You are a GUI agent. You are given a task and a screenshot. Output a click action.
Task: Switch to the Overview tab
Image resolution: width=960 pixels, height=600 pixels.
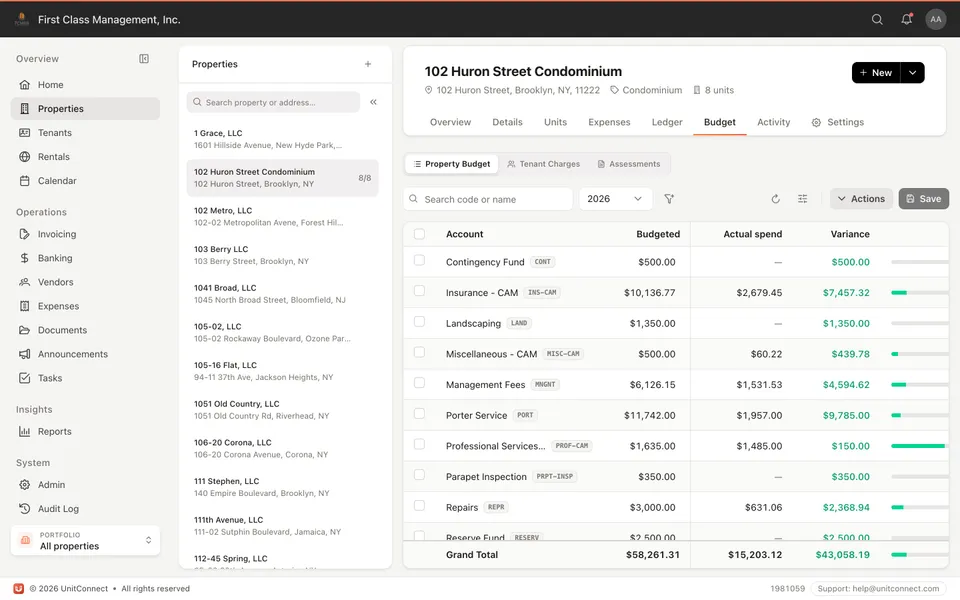coord(451,122)
